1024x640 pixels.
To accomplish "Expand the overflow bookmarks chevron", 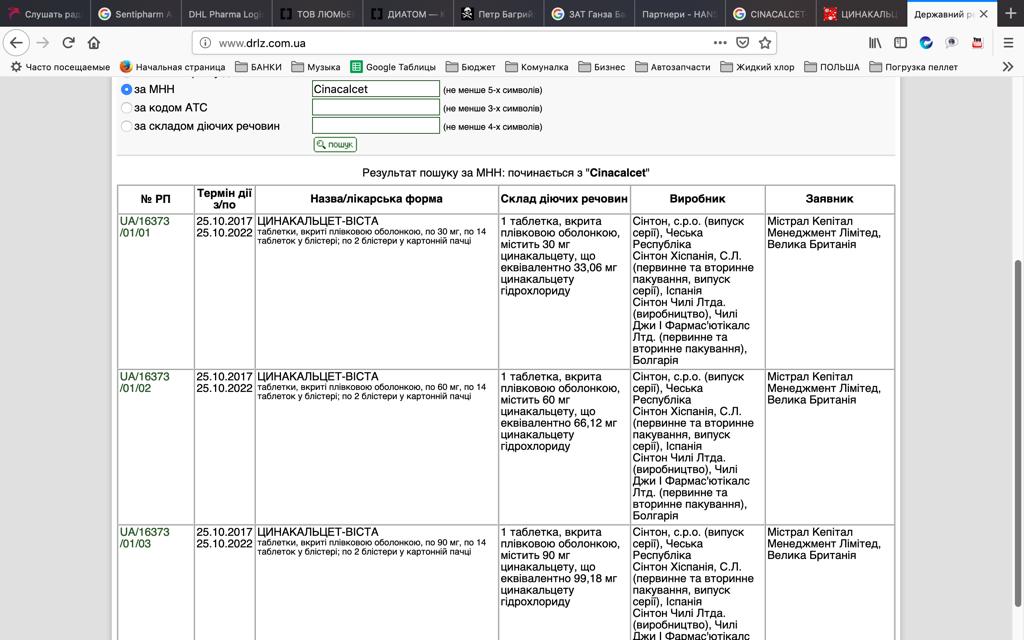I will tap(1007, 67).
